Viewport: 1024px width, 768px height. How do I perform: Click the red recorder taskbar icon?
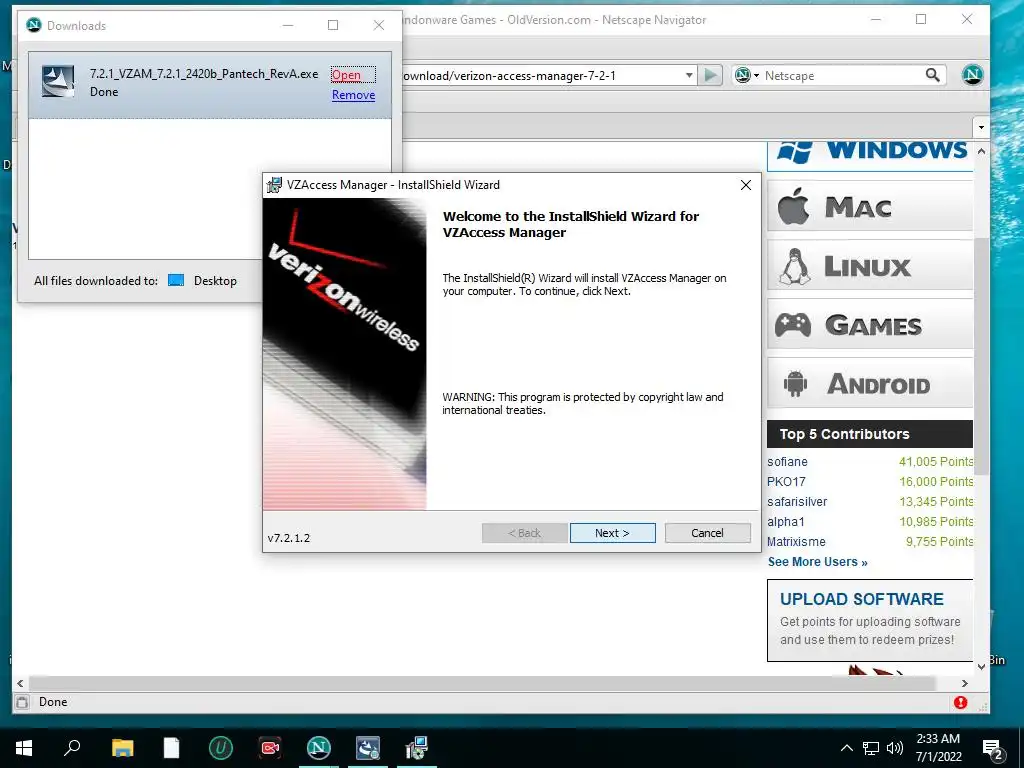pos(270,748)
